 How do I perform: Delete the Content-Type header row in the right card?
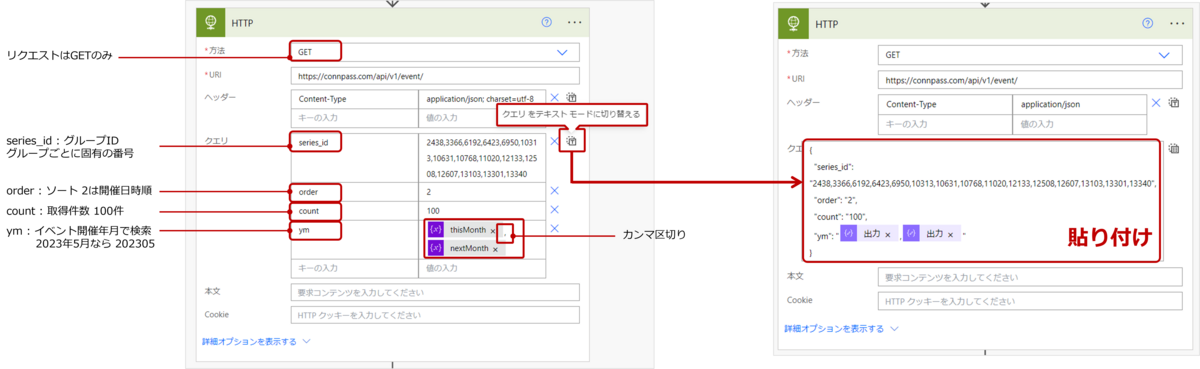click(1156, 102)
